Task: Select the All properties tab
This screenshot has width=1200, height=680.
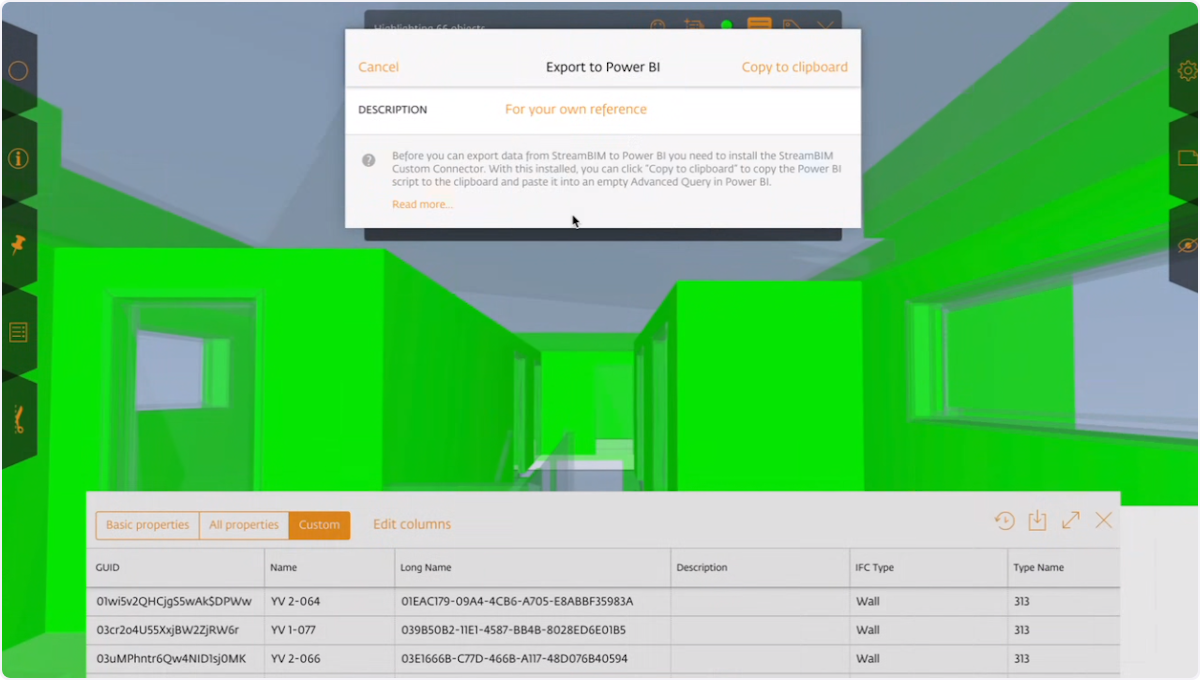Action: tap(244, 525)
